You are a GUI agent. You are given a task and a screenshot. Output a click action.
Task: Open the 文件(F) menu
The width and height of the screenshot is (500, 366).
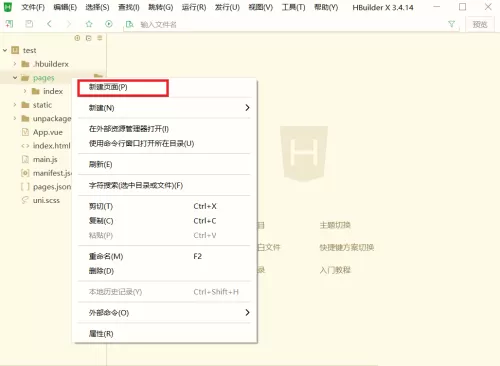click(33, 7)
